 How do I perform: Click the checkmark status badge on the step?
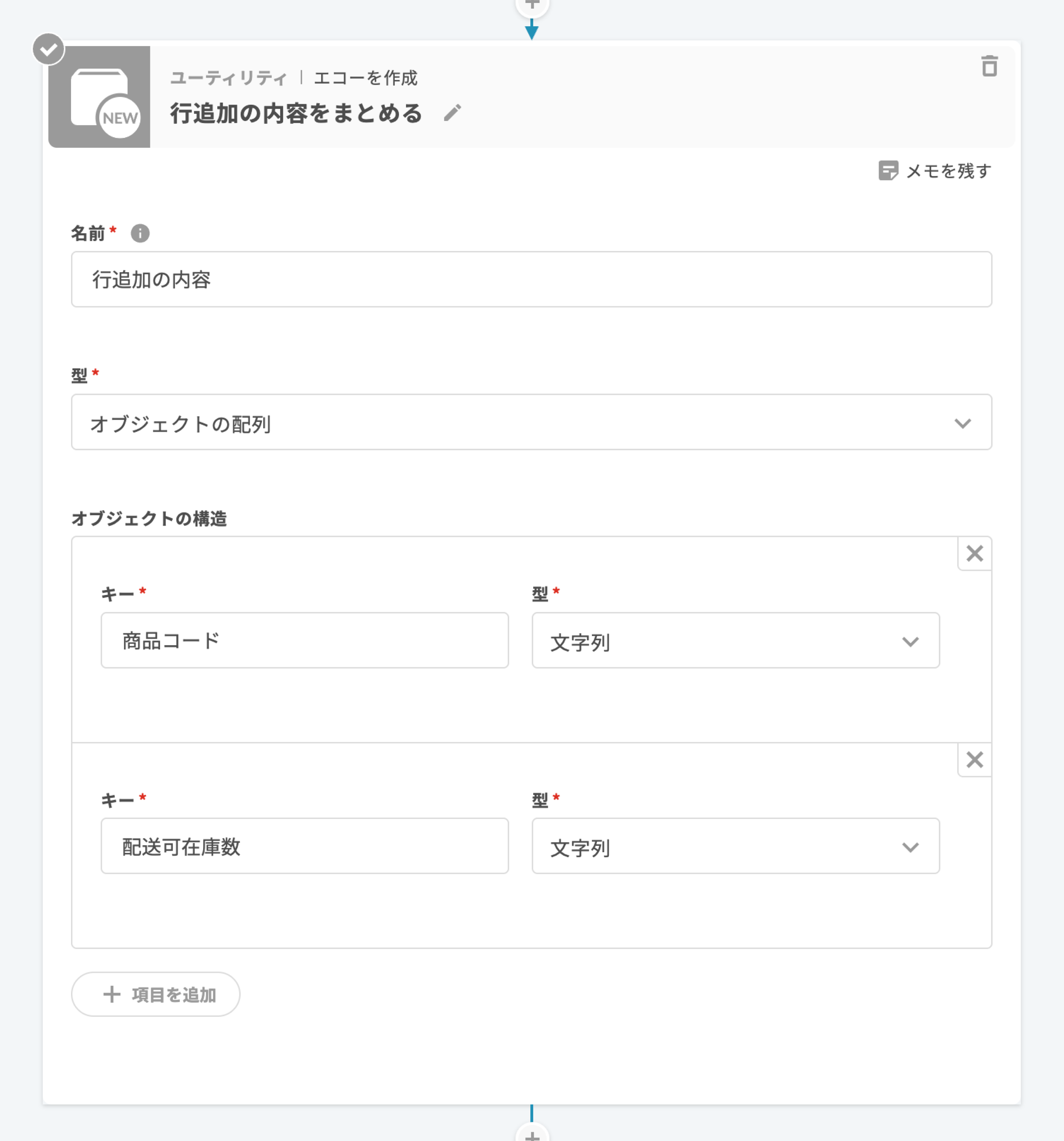click(49, 49)
